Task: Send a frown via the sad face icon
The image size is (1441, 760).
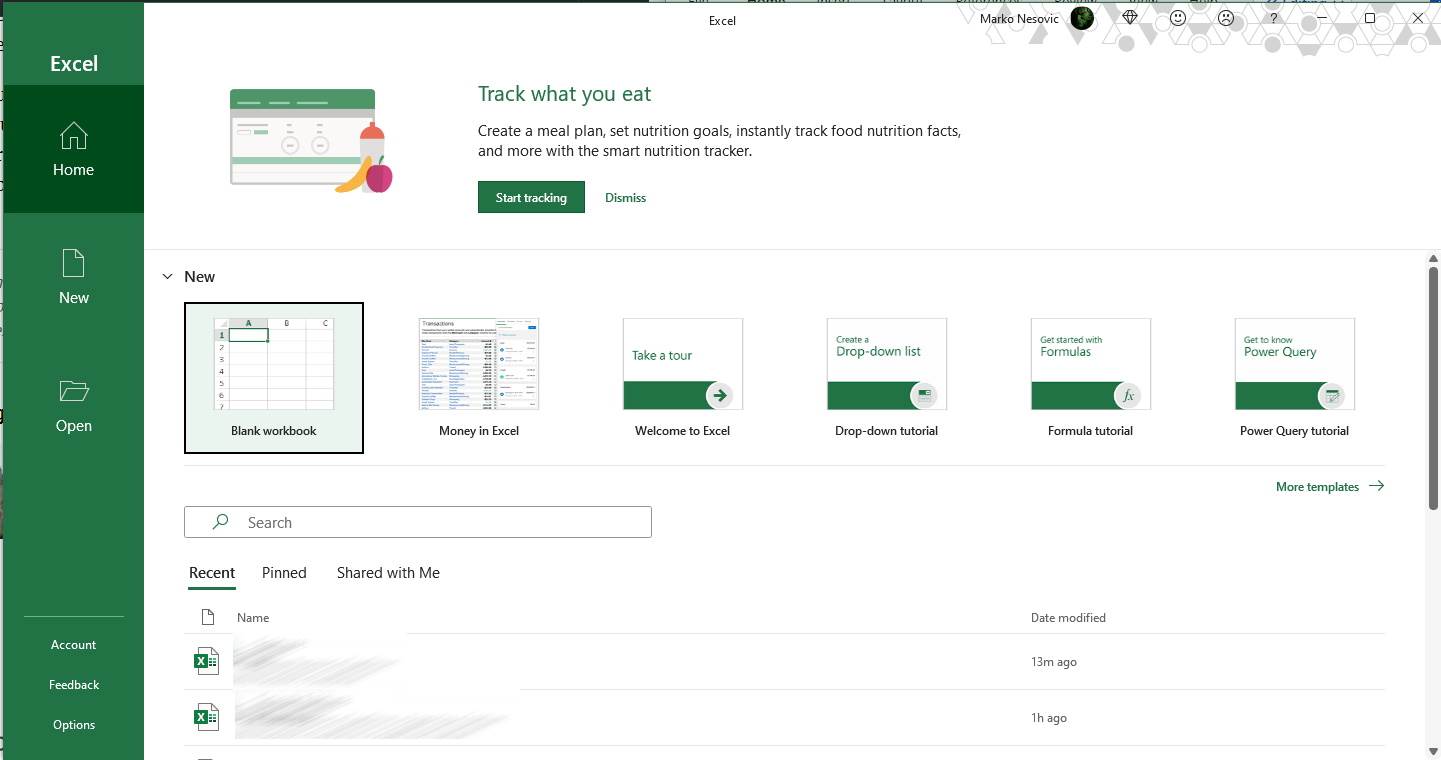Action: tap(1225, 18)
